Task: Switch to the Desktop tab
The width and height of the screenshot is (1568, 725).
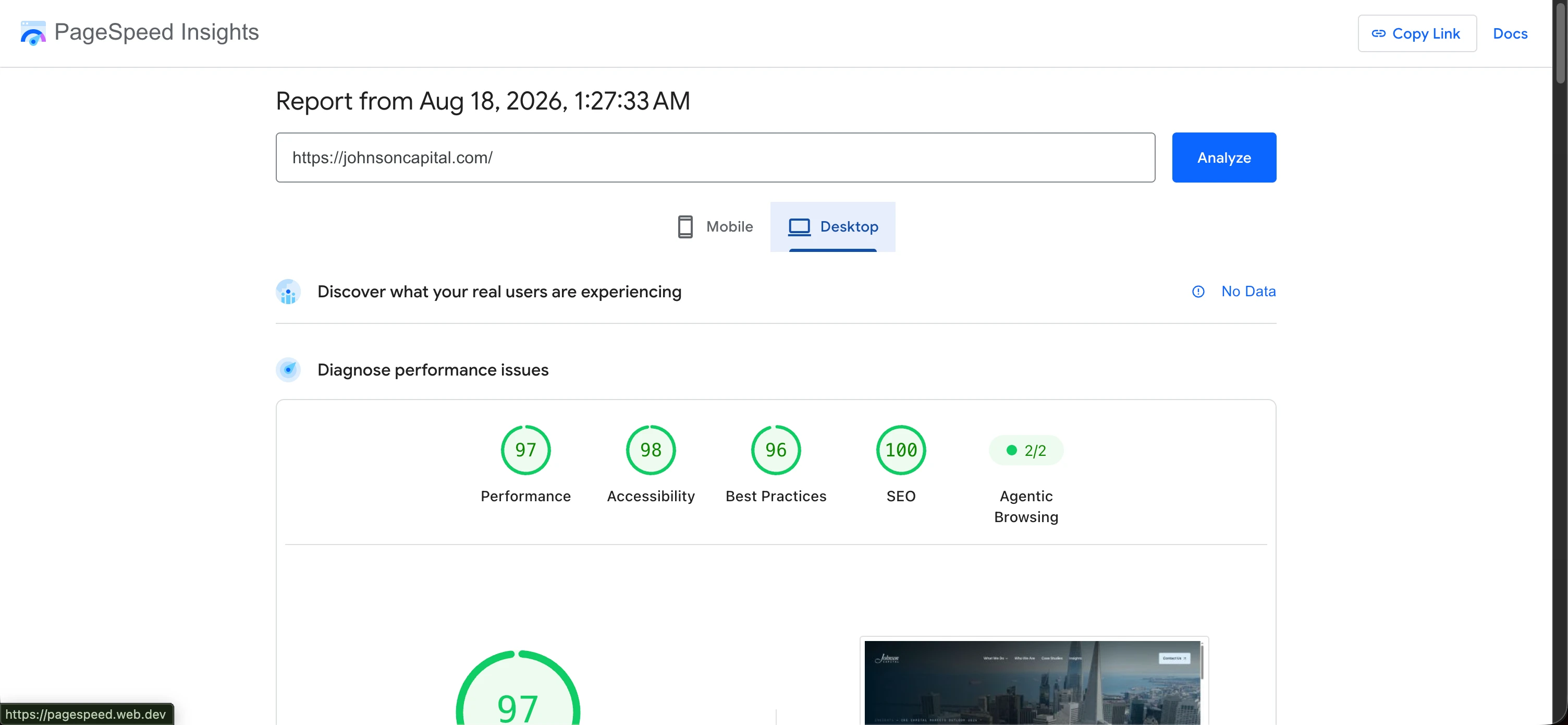Action: point(832,227)
